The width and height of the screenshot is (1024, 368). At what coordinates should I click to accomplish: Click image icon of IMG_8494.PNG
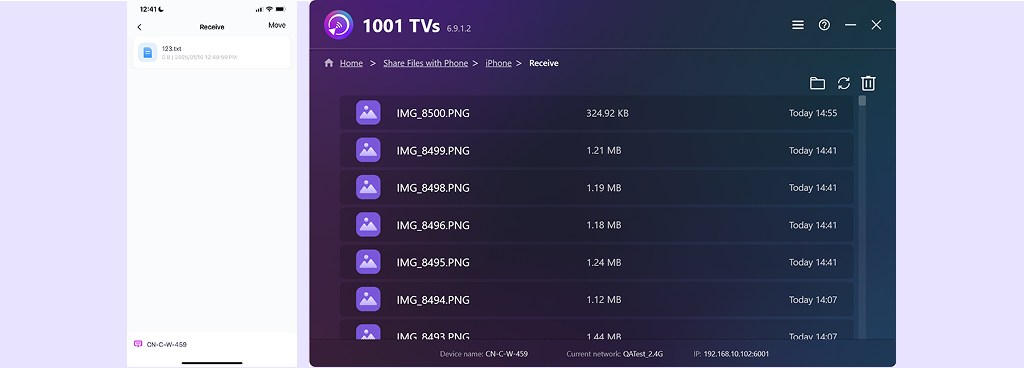tap(368, 299)
